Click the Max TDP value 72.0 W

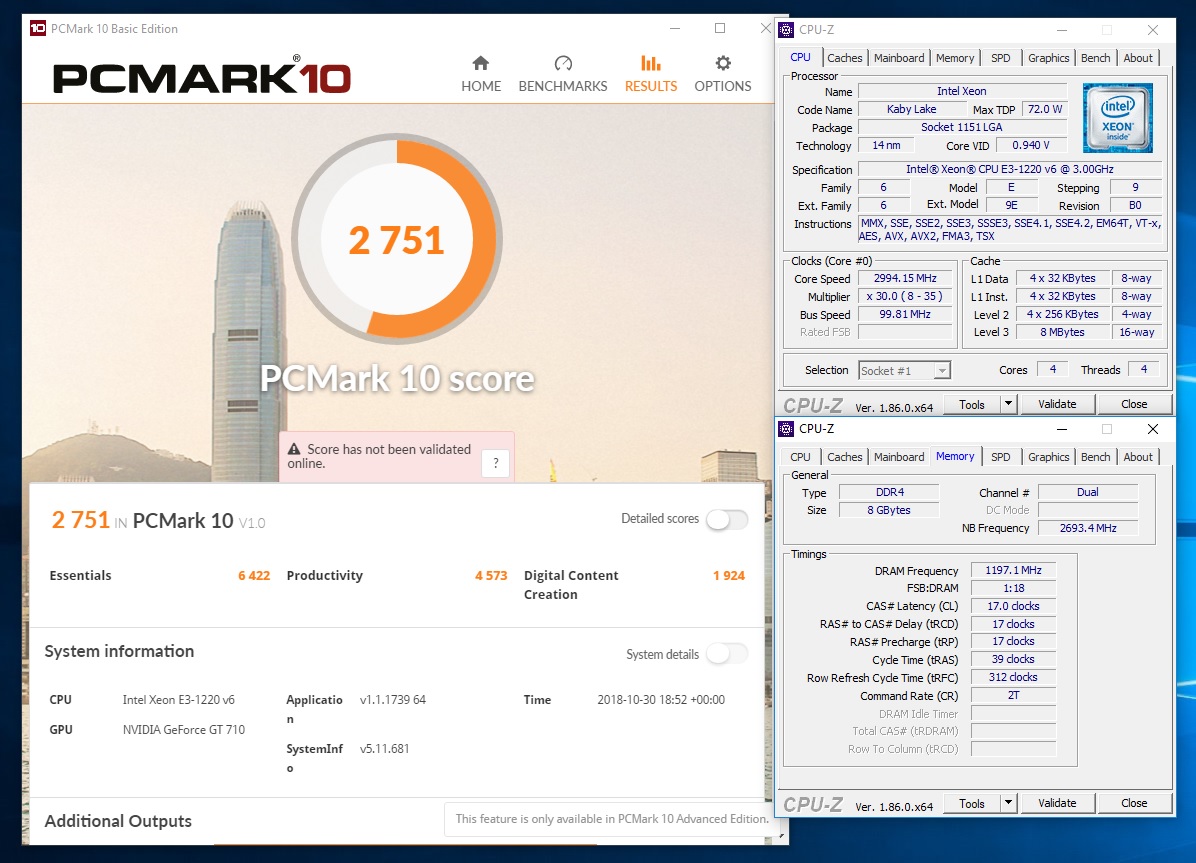click(x=1044, y=109)
